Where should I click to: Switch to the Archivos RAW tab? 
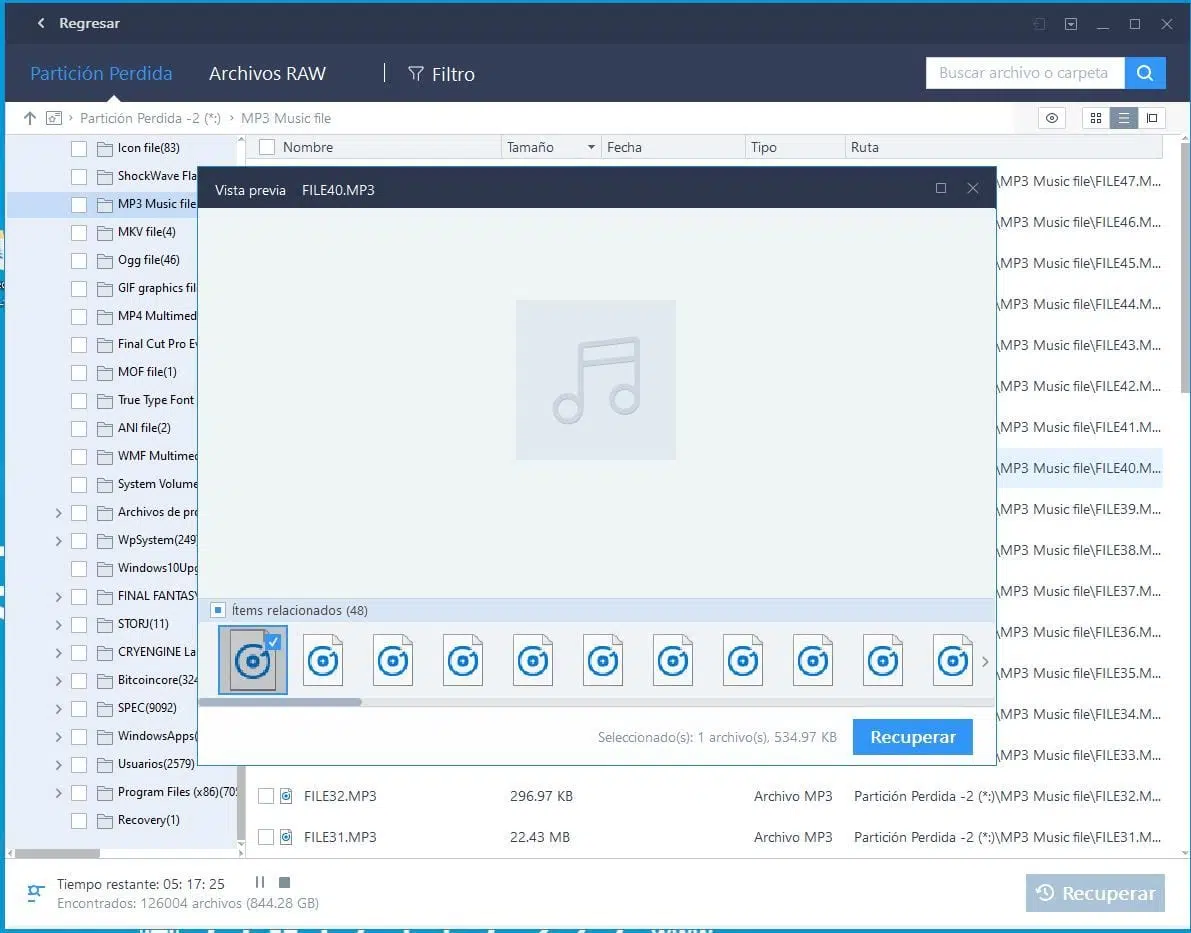pyautogui.click(x=267, y=74)
